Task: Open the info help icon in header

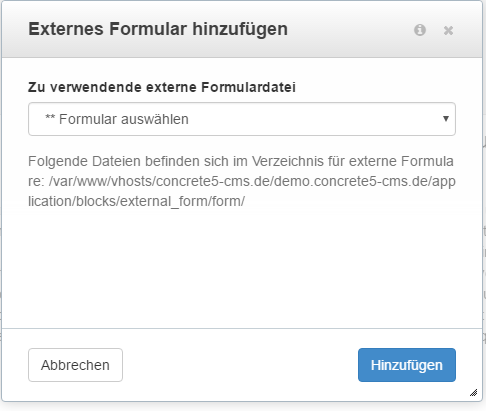Action: coord(420,30)
